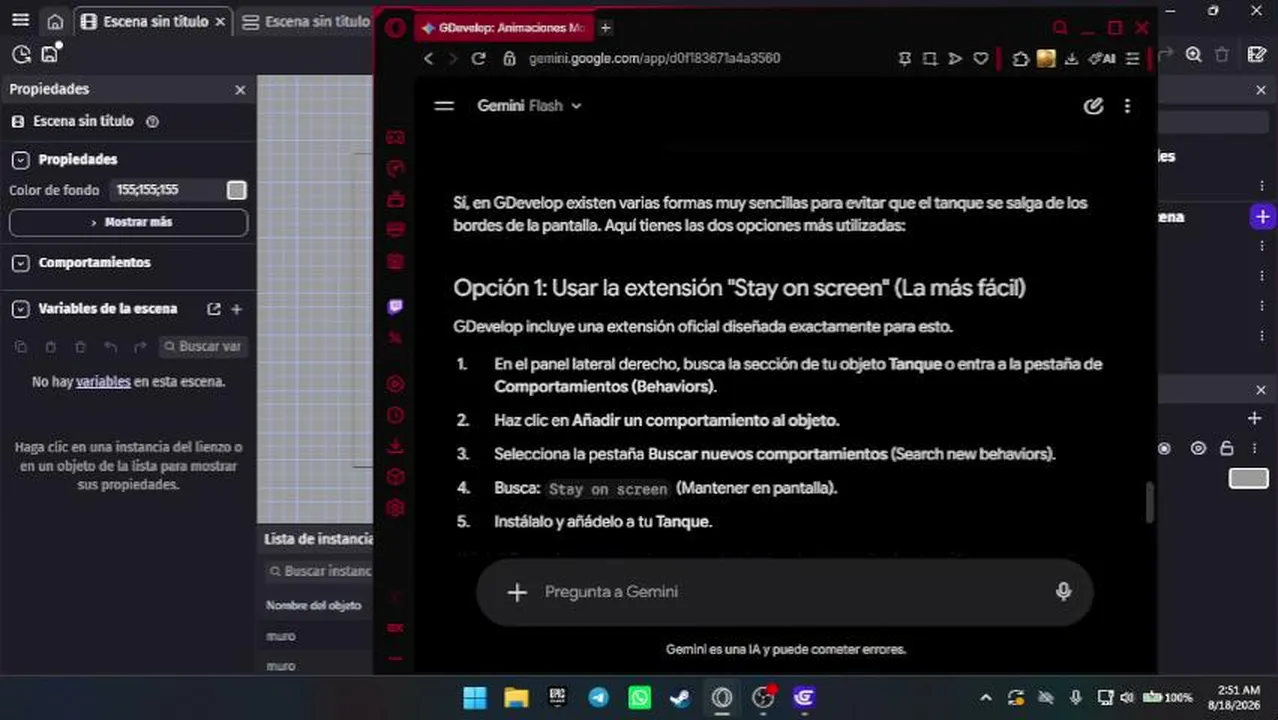Collapse the Propiedades section

tap(20, 159)
